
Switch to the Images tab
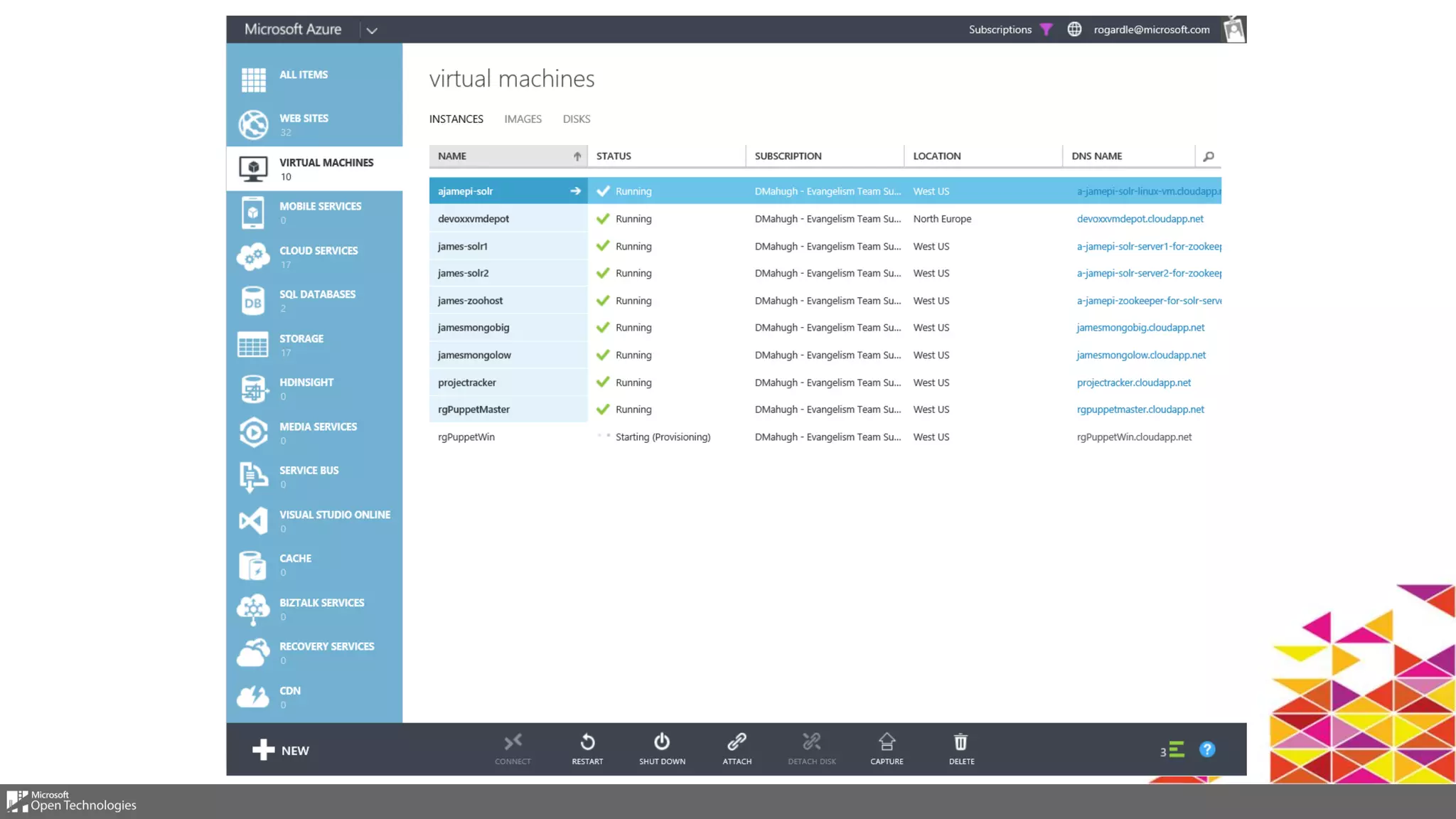tap(523, 119)
